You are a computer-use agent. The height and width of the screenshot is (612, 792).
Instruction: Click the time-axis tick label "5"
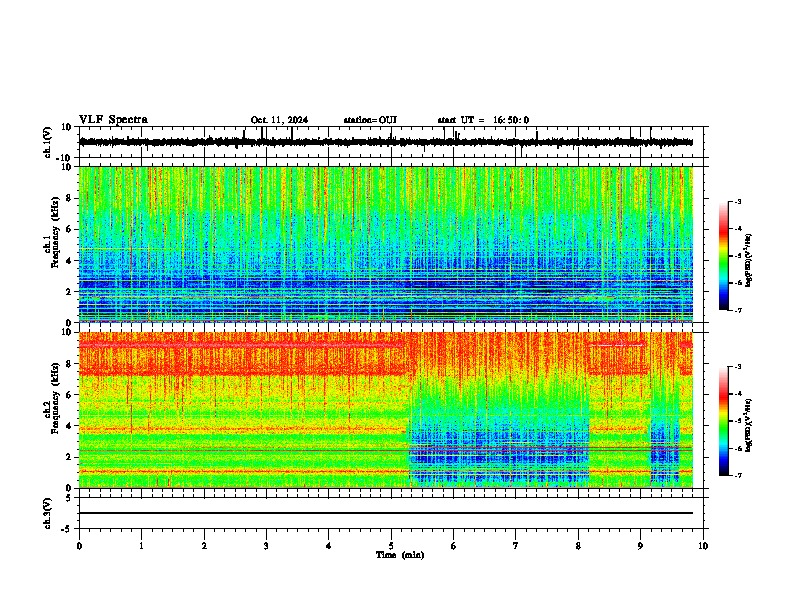pos(391,546)
